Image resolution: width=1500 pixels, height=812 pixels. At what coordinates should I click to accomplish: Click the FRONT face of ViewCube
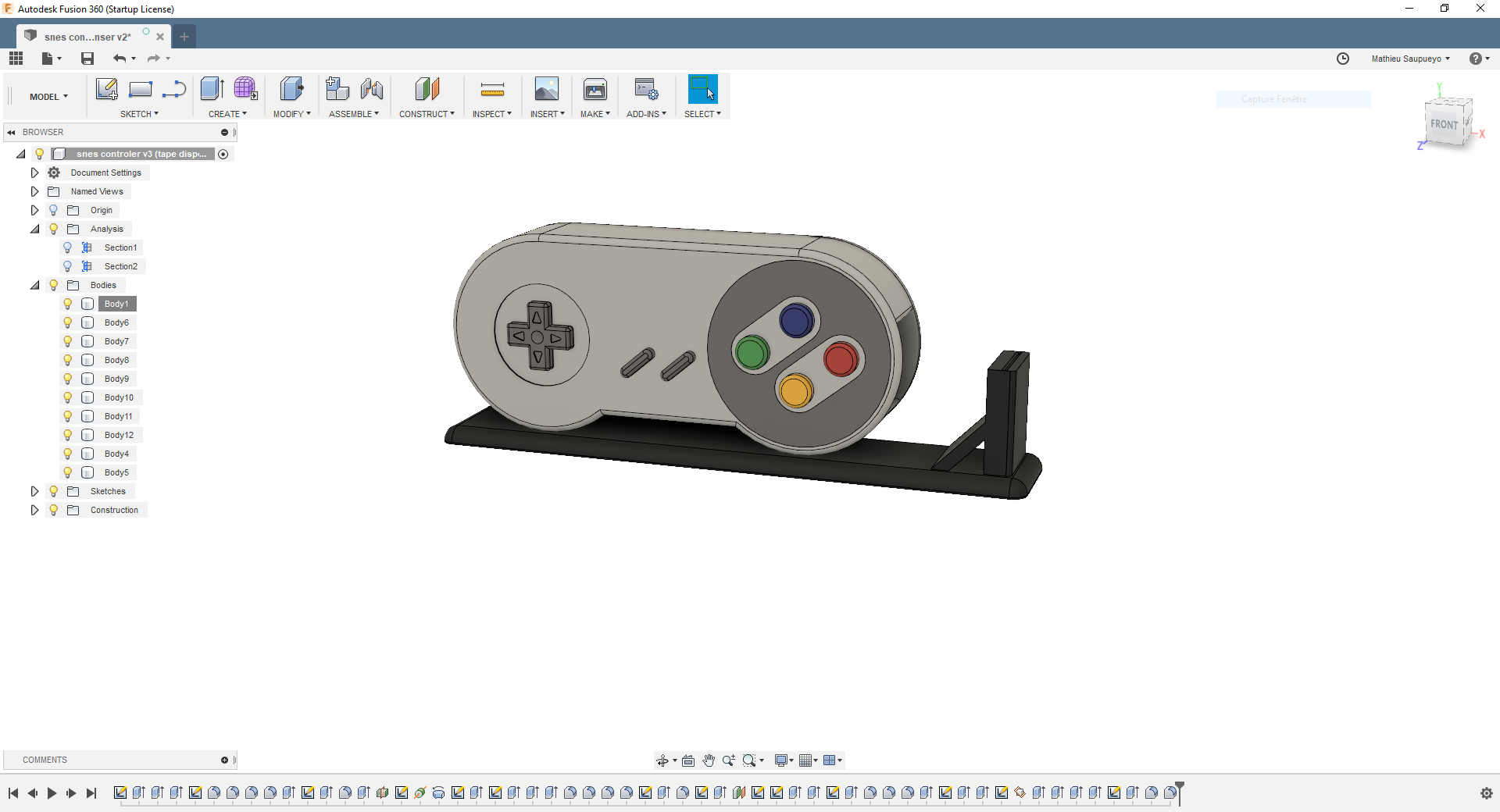[x=1445, y=124]
